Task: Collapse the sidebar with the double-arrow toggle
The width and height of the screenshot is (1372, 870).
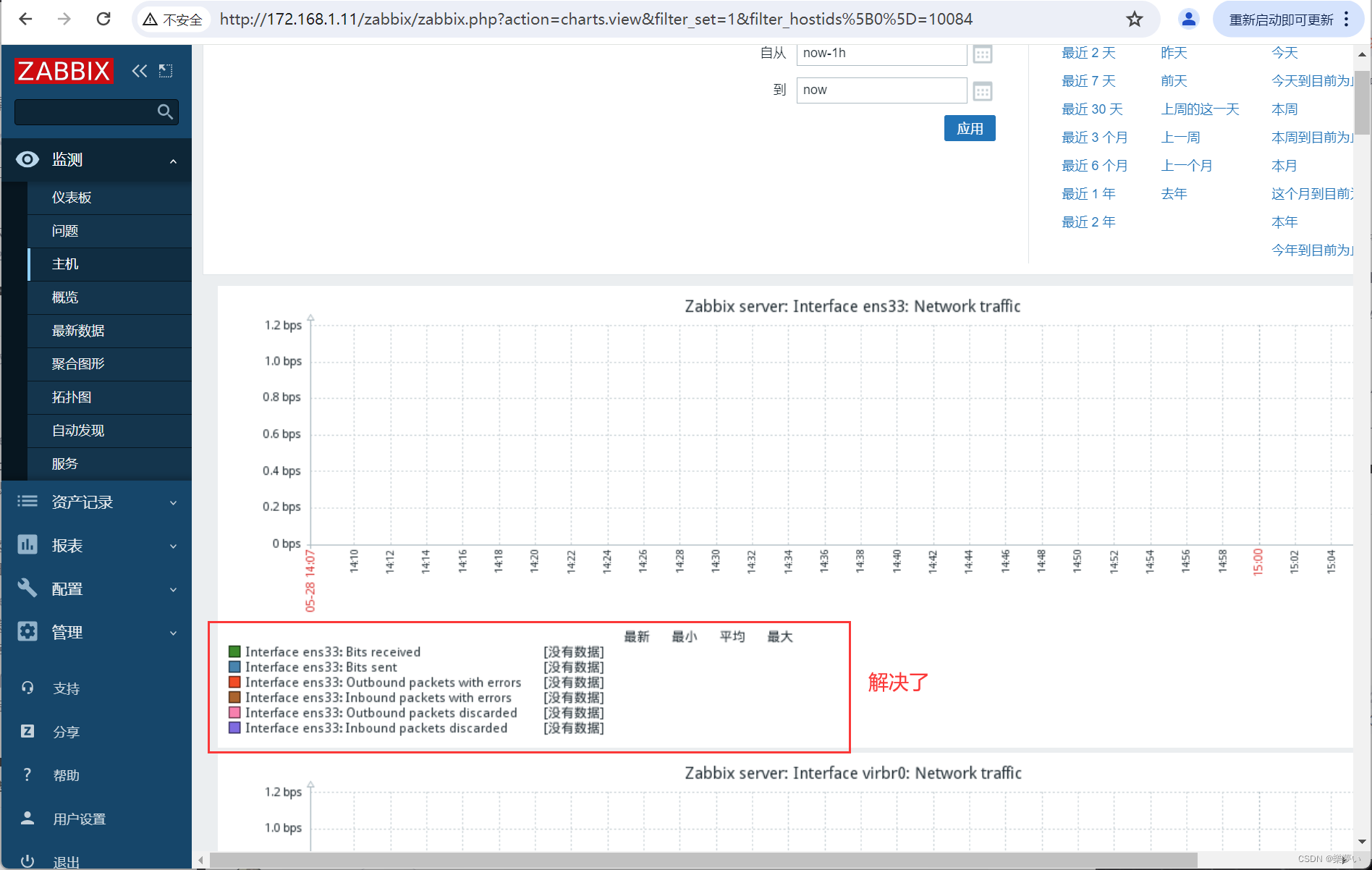Action: tap(139, 70)
